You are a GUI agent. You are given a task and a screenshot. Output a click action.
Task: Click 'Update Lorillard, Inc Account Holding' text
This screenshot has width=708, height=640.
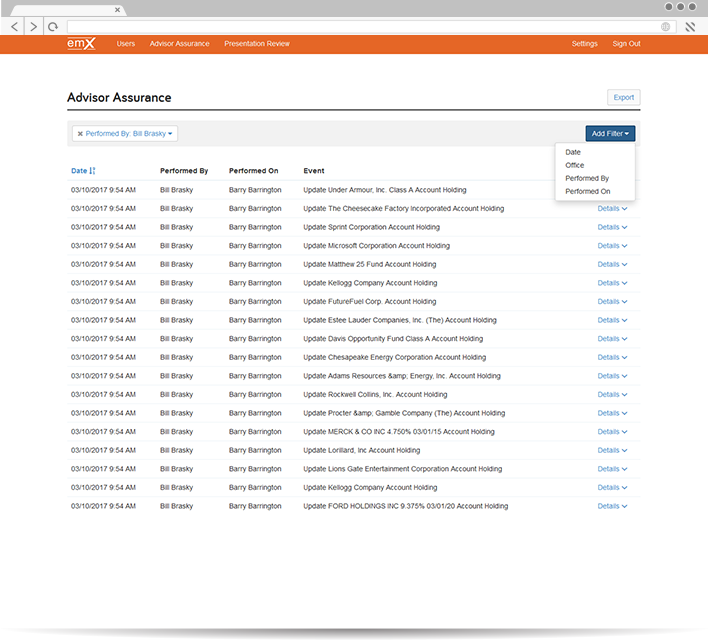(x=361, y=450)
